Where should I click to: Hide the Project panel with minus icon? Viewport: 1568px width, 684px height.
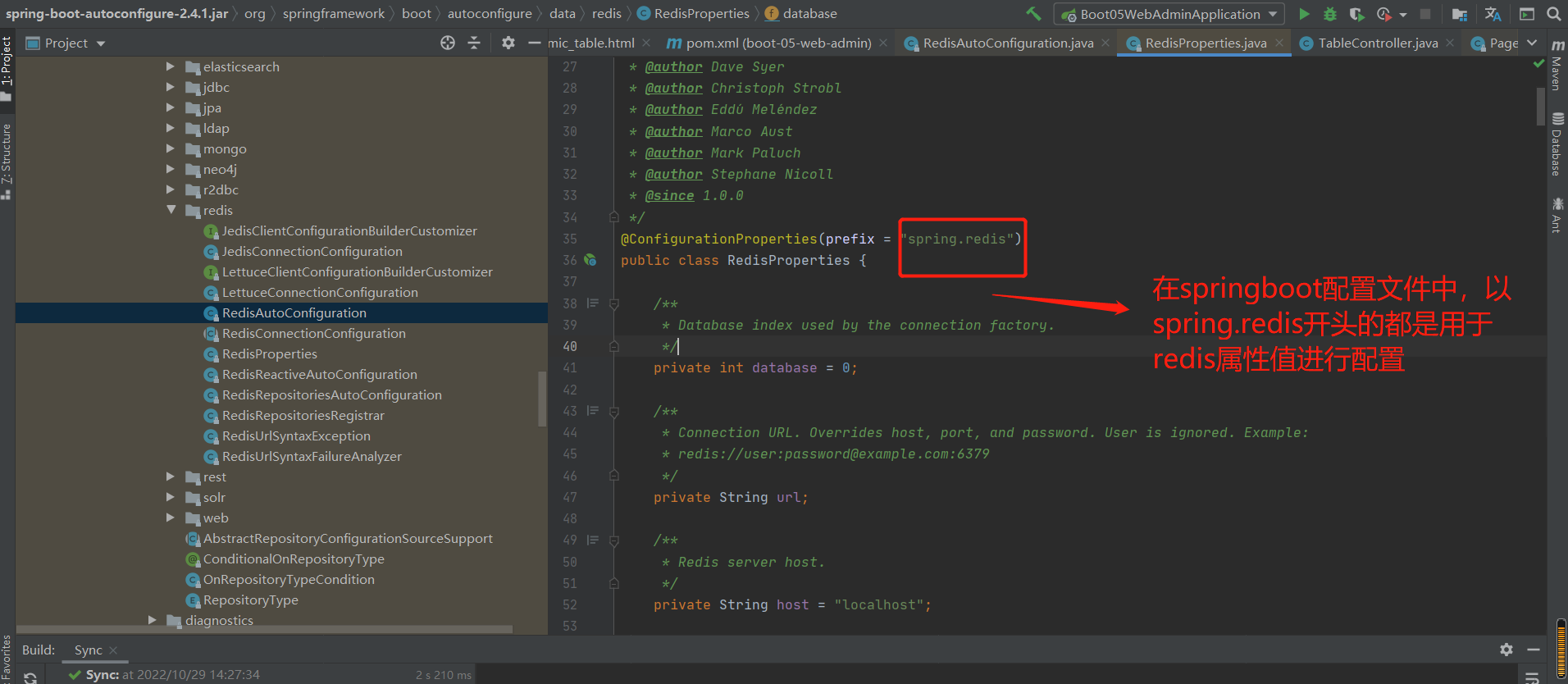[535, 43]
